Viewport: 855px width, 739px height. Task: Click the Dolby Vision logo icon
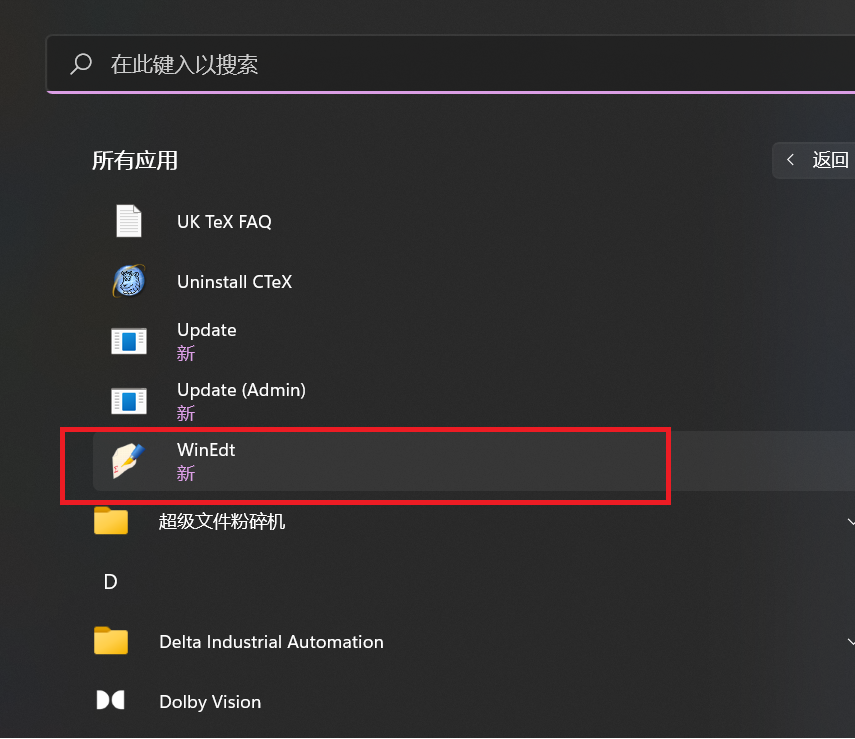pyautogui.click(x=111, y=701)
